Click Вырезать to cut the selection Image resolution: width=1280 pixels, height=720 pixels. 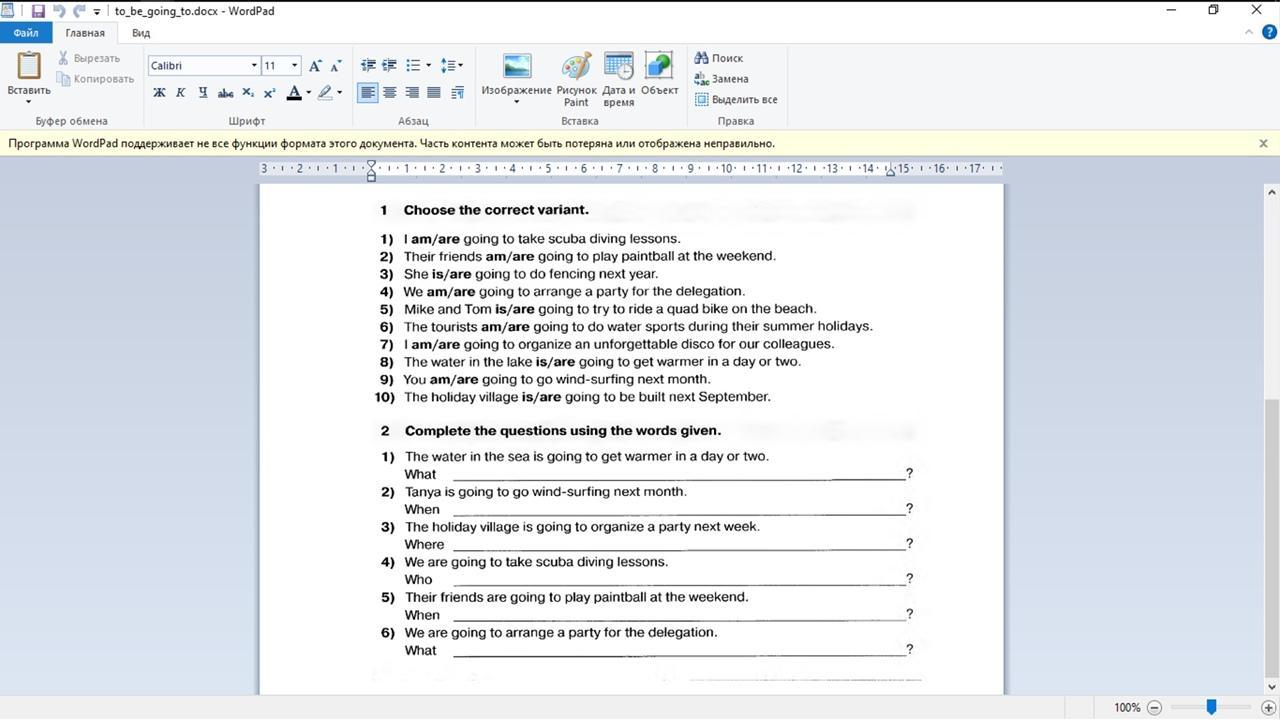point(89,58)
